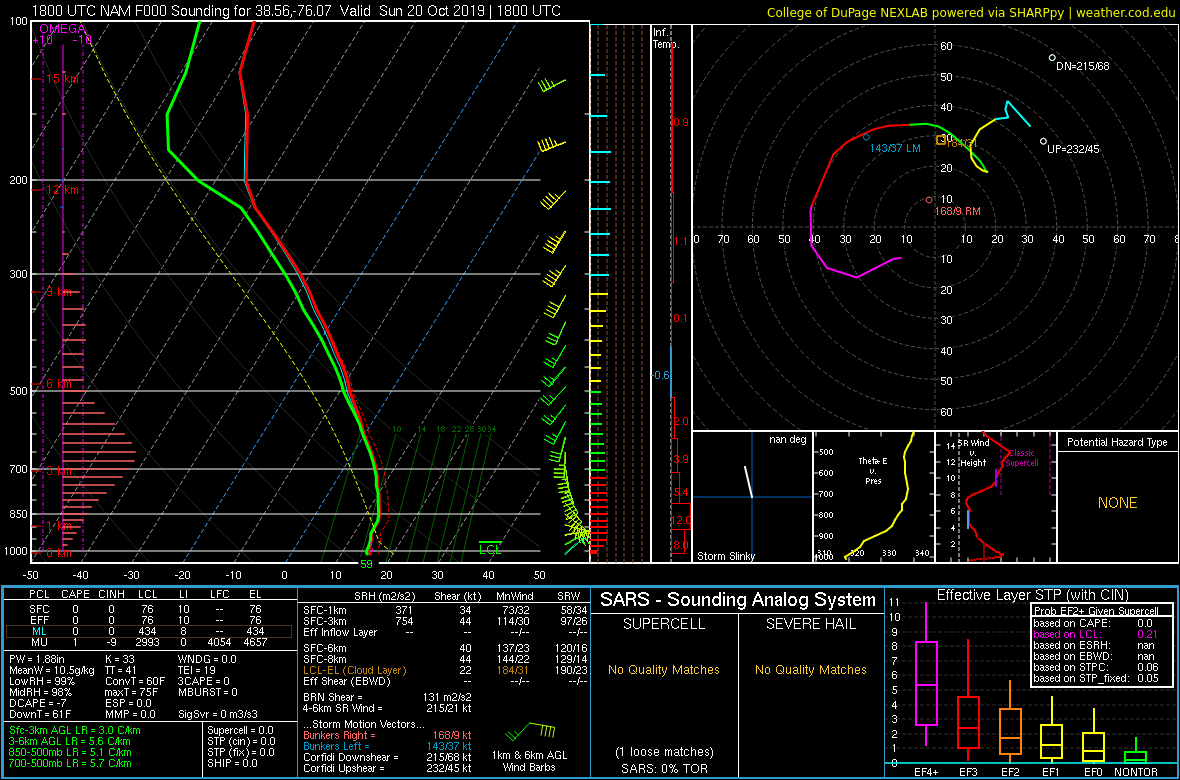
Task: Click the maxT = 75F value
Action: [x=135, y=691]
